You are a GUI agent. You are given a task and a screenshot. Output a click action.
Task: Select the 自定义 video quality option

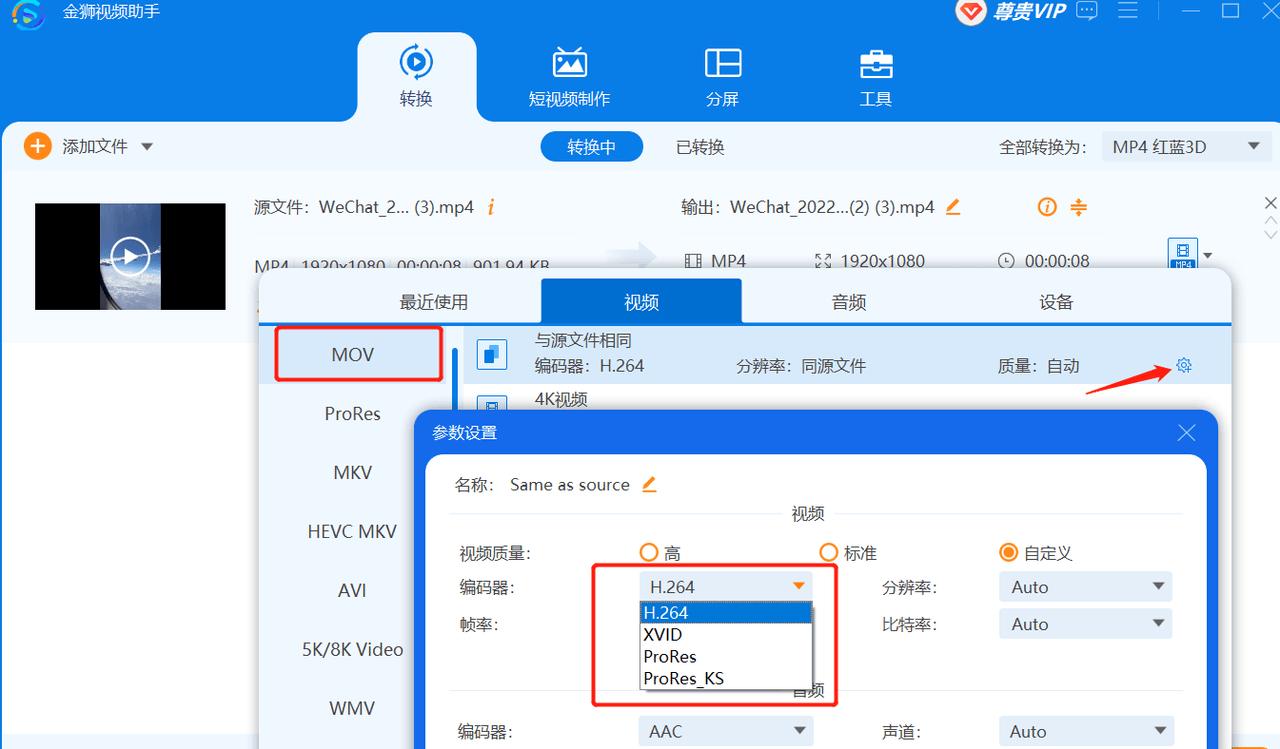1008,552
